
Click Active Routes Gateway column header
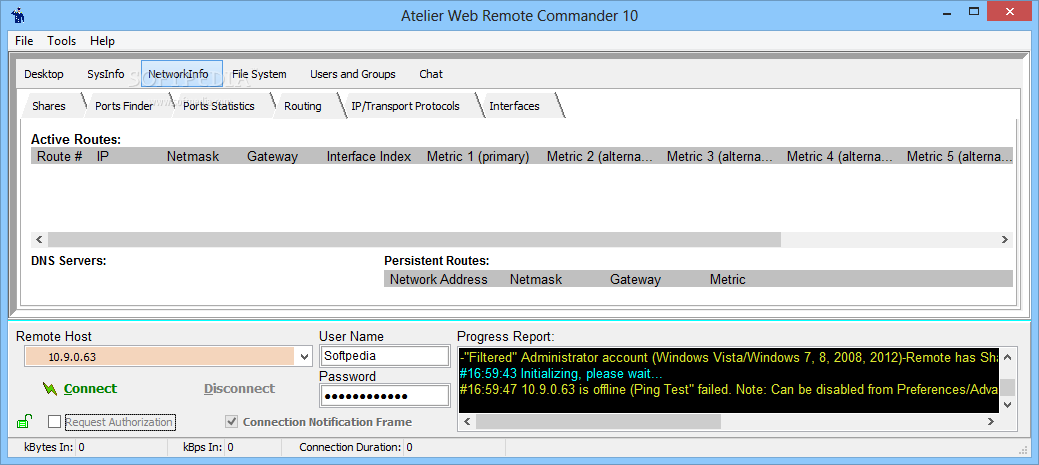click(x=282, y=156)
